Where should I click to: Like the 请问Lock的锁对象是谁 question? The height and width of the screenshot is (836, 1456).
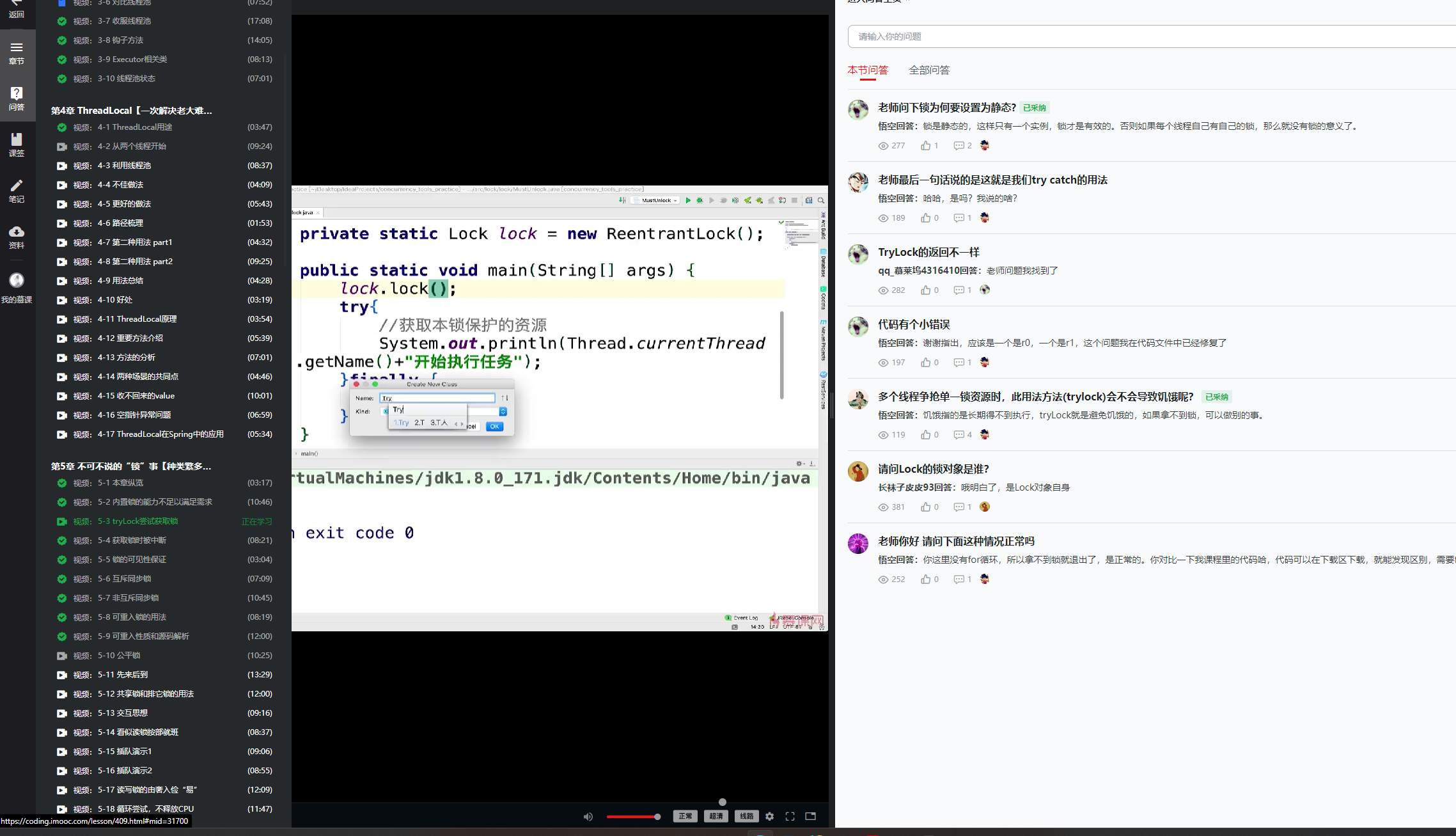[x=925, y=507]
